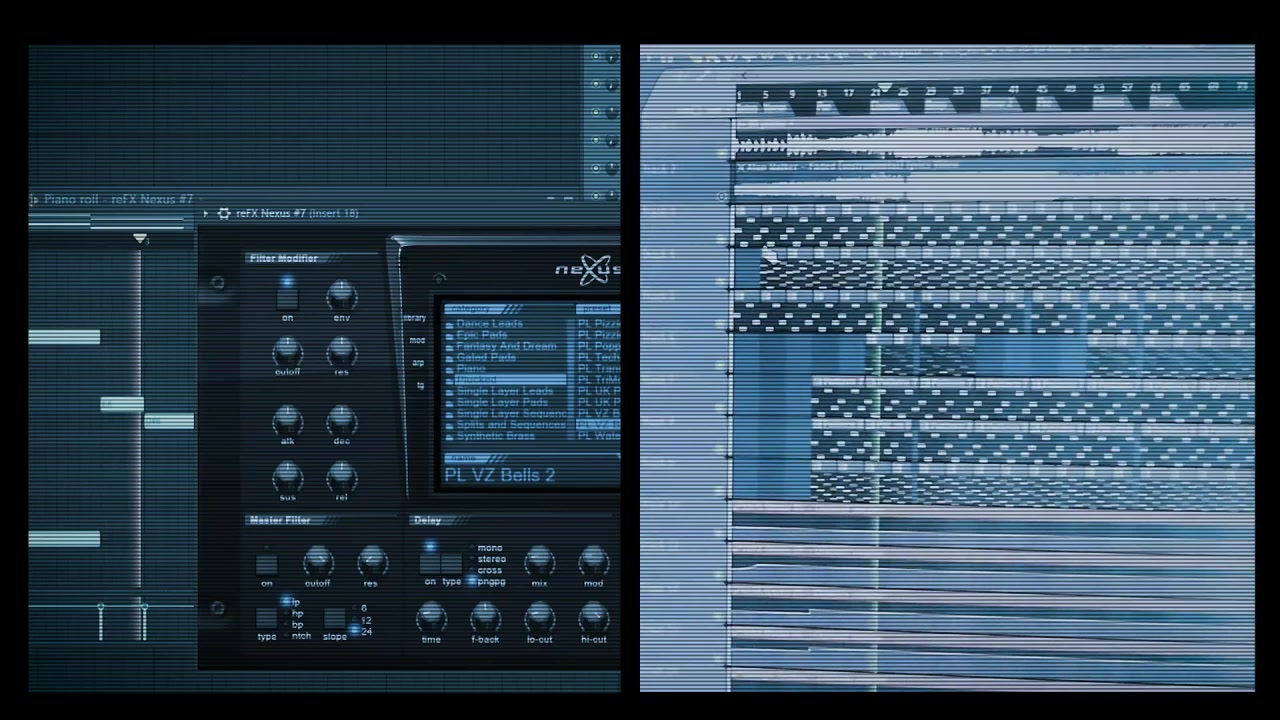Adjust the Filter Modifier env knob
1280x720 pixels.
[x=341, y=296]
